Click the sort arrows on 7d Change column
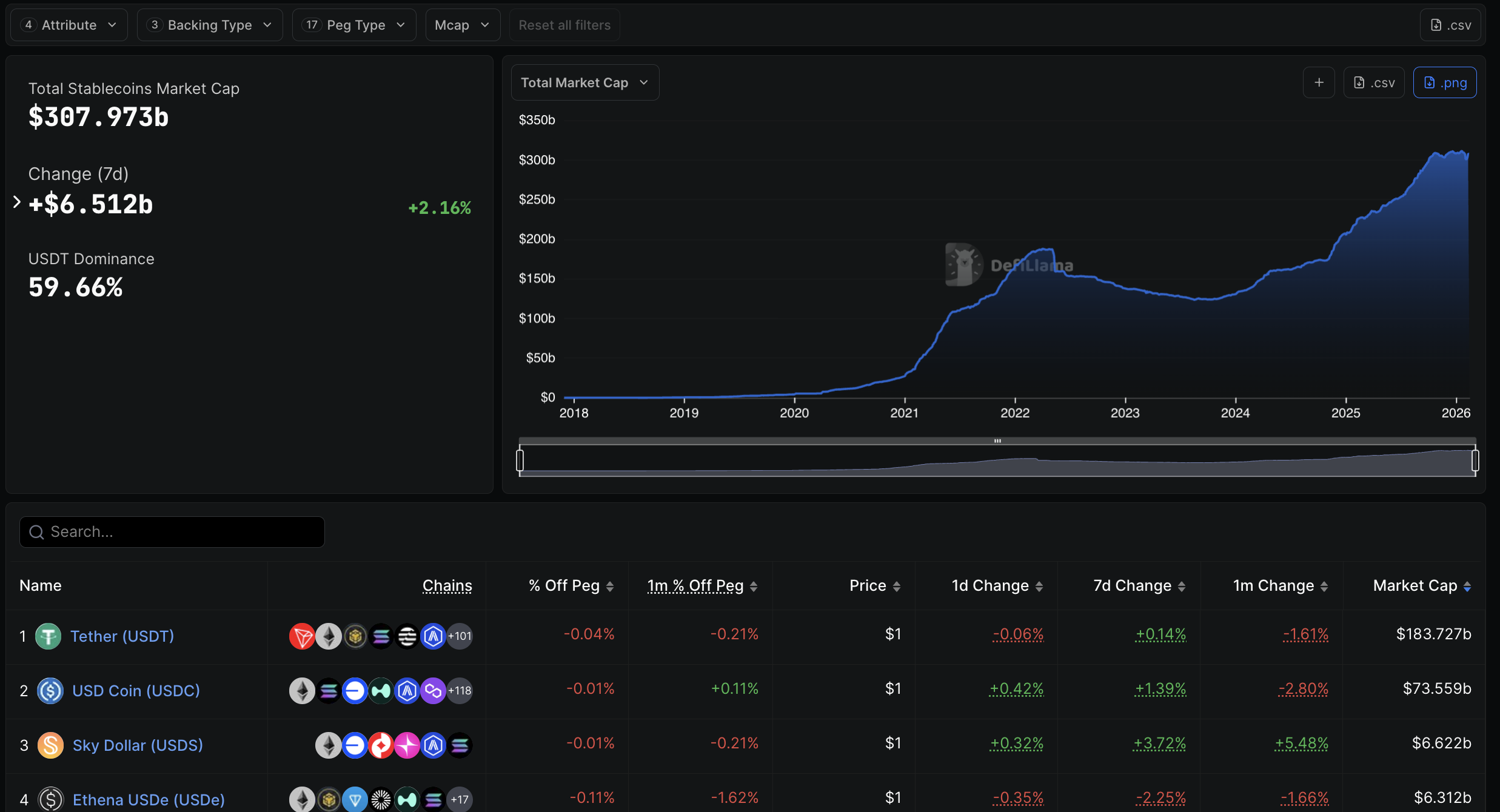The width and height of the screenshot is (1500, 812). click(x=1182, y=587)
